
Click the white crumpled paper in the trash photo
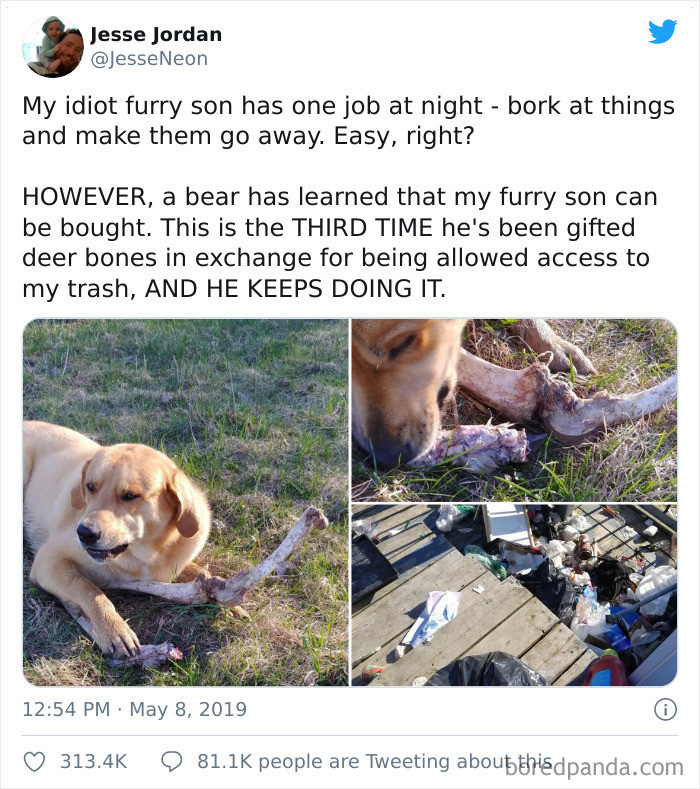[431, 615]
